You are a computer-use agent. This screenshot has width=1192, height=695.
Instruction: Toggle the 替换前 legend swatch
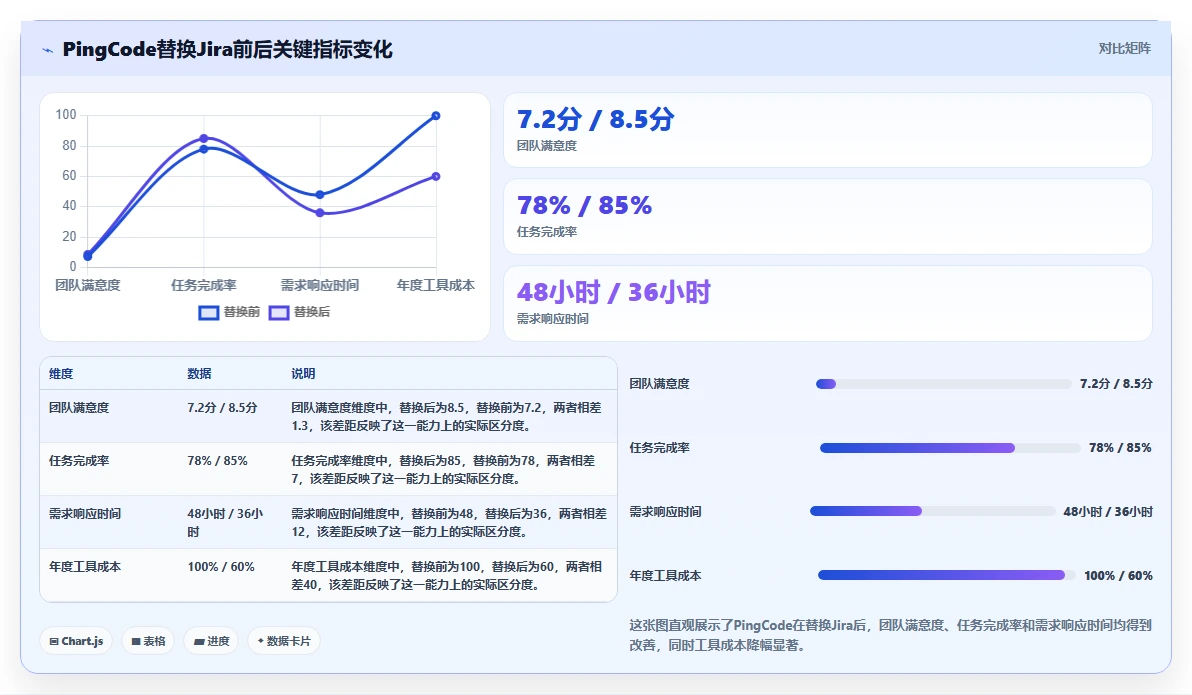click(208, 313)
